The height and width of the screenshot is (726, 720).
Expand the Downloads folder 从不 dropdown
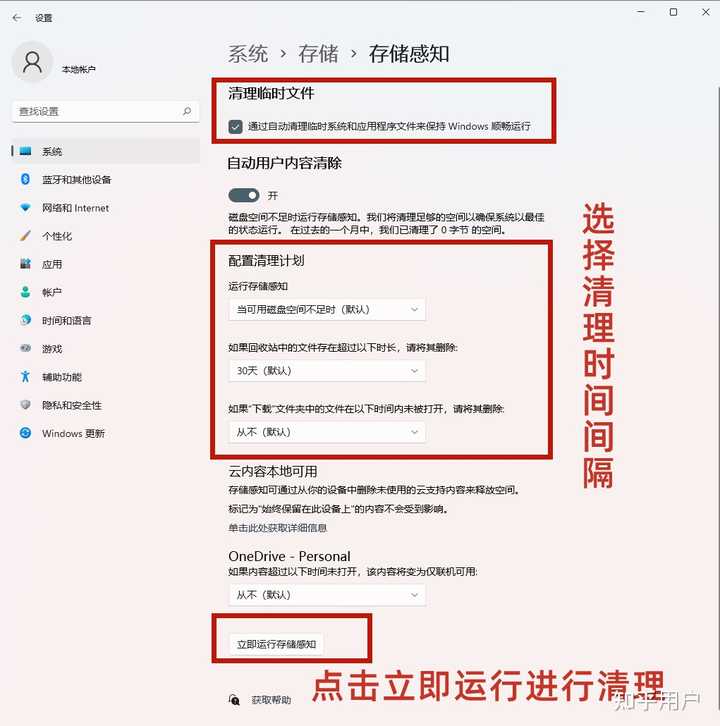(327, 432)
